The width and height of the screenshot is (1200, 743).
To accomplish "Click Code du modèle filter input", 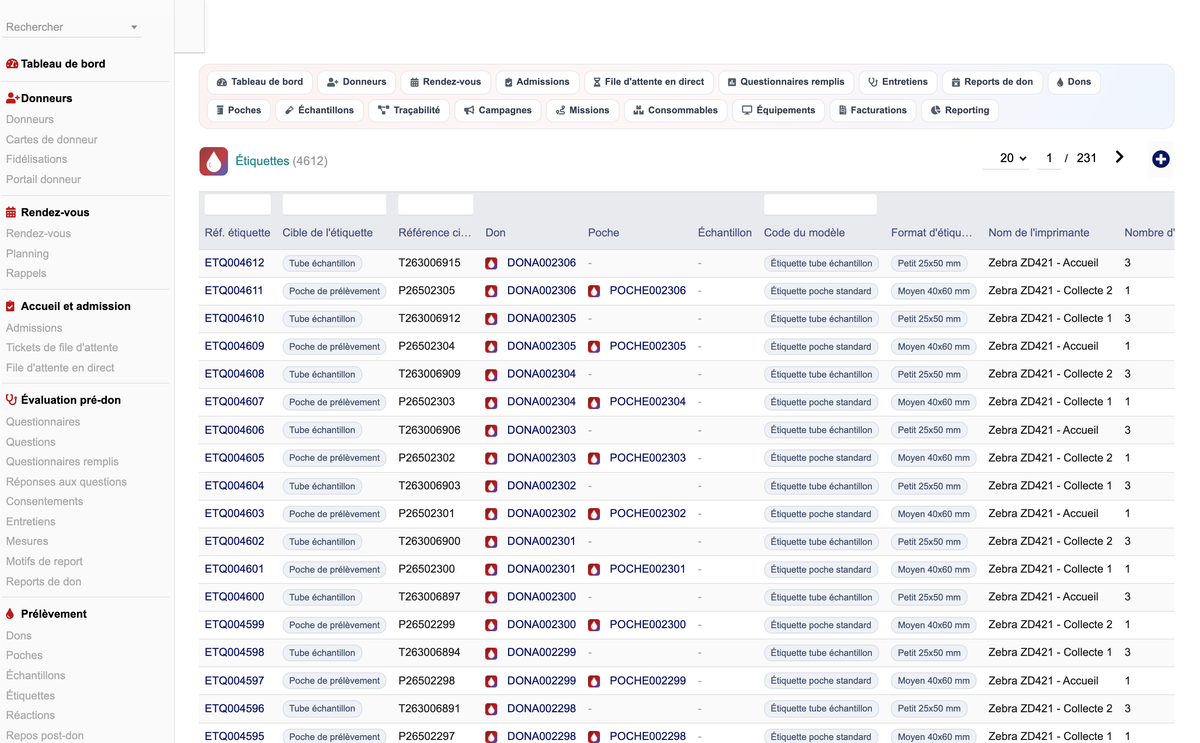I will click(820, 204).
